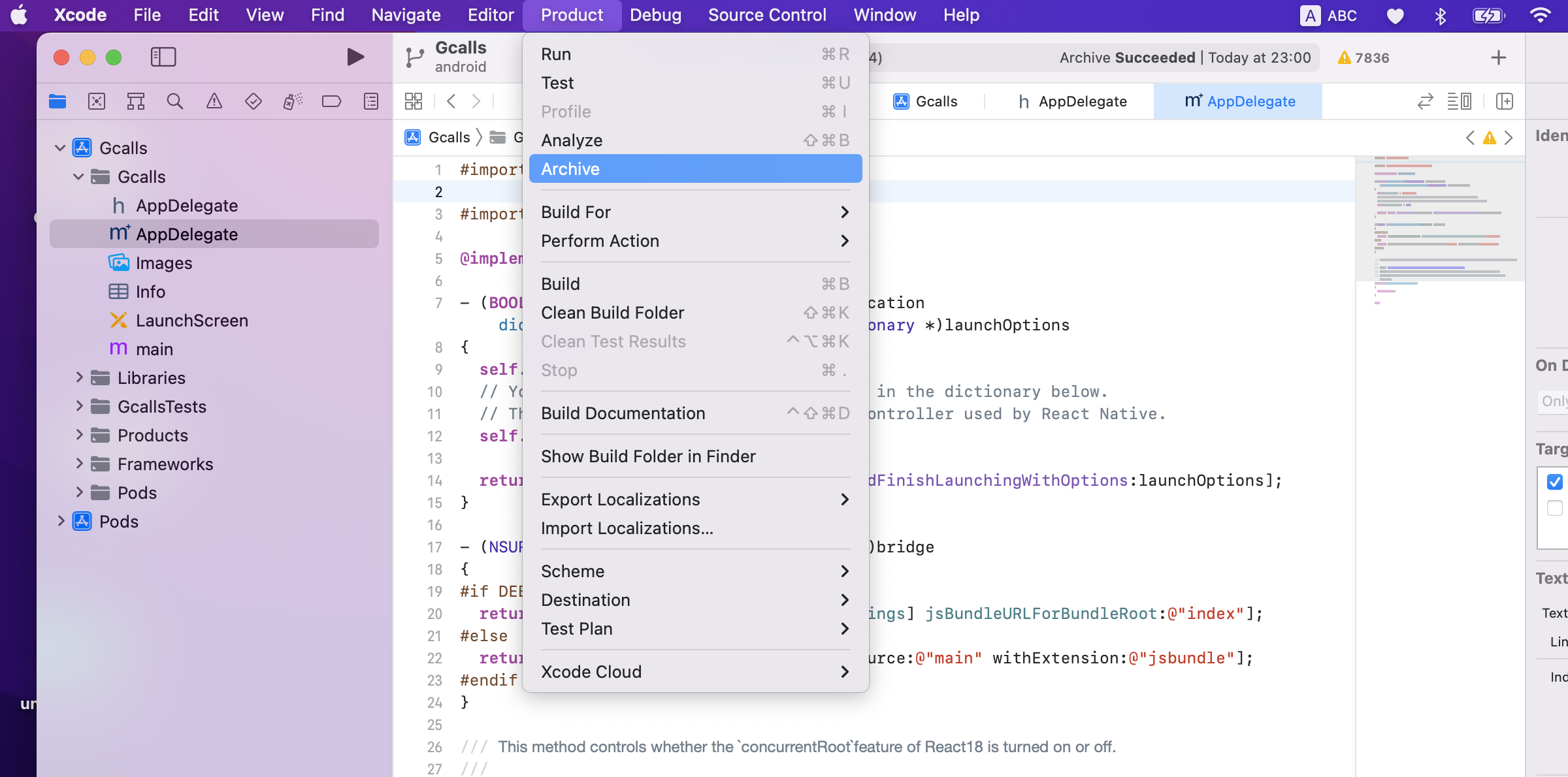This screenshot has height=777, width=1568.
Task: Select LaunchScreen file in navigator
Action: (x=191, y=321)
